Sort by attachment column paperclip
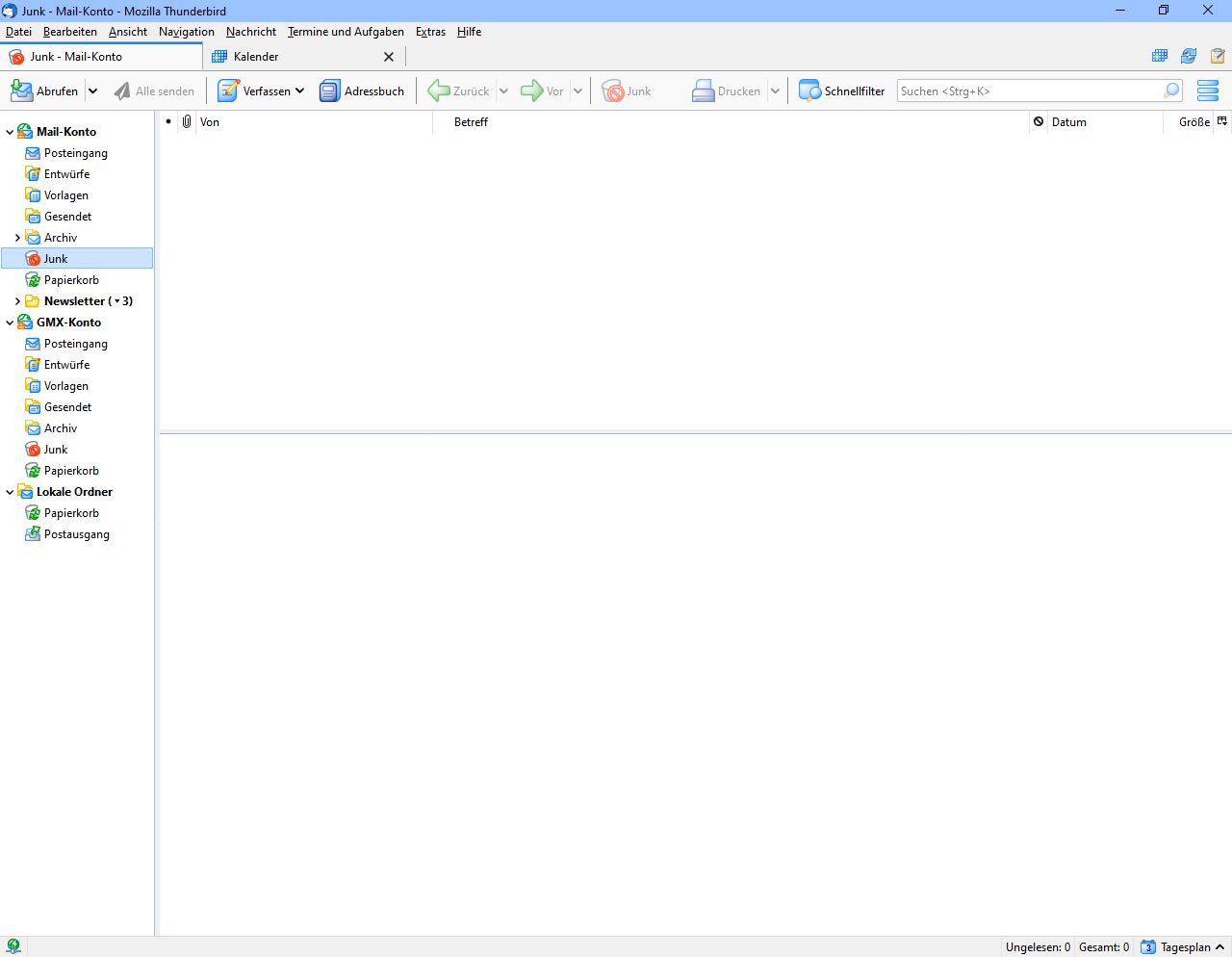Screen dimensions: 1232x957 (187, 122)
